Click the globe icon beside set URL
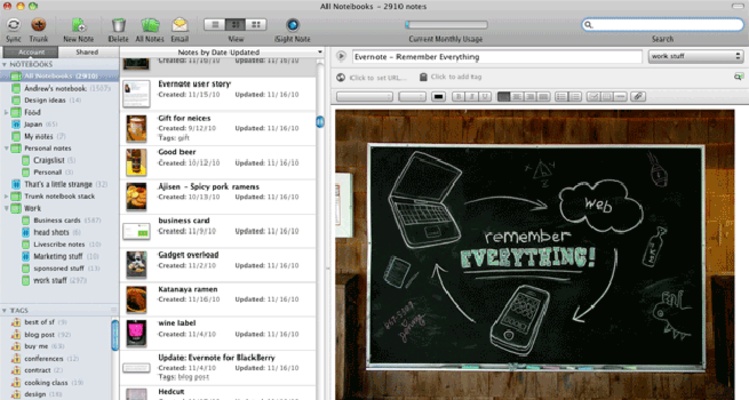 (341, 77)
